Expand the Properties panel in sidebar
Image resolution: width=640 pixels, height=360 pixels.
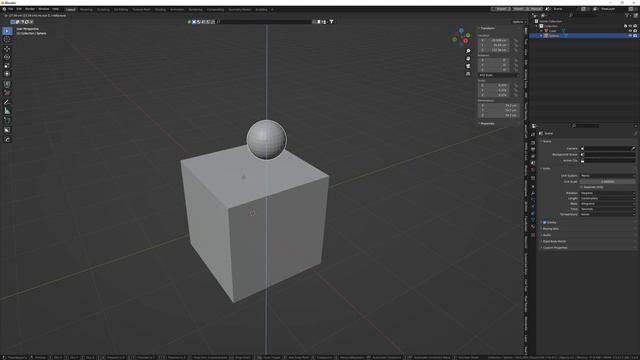[x=486, y=123]
